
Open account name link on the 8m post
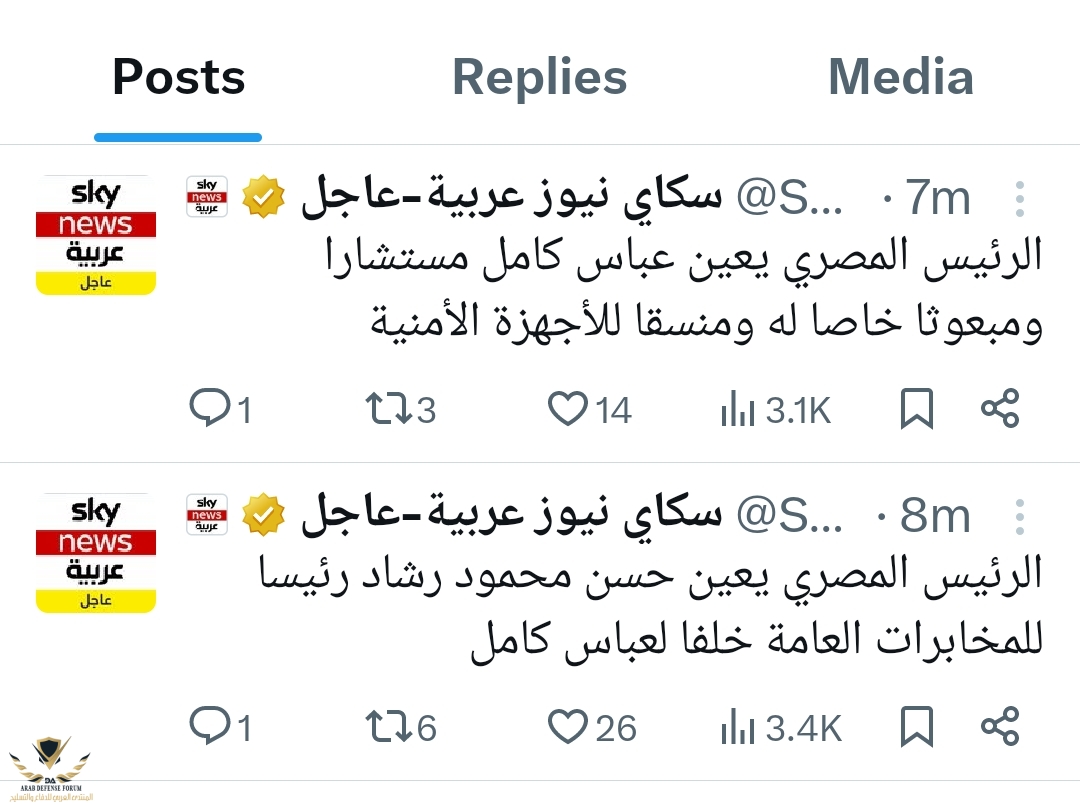pos(510,516)
